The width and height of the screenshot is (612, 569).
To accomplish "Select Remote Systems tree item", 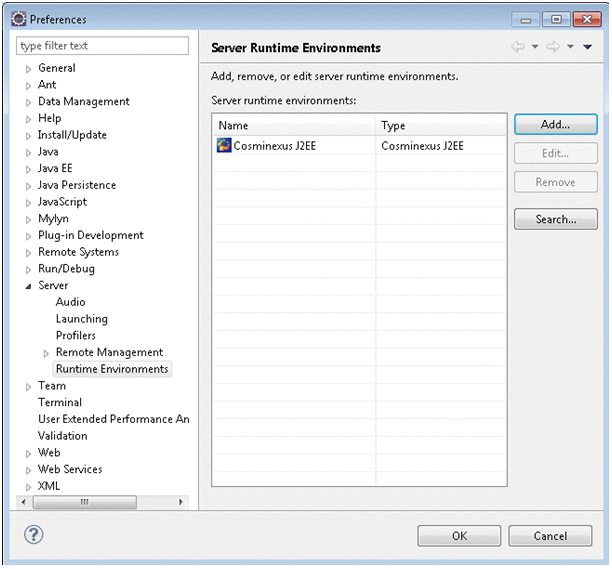I will (x=78, y=252).
